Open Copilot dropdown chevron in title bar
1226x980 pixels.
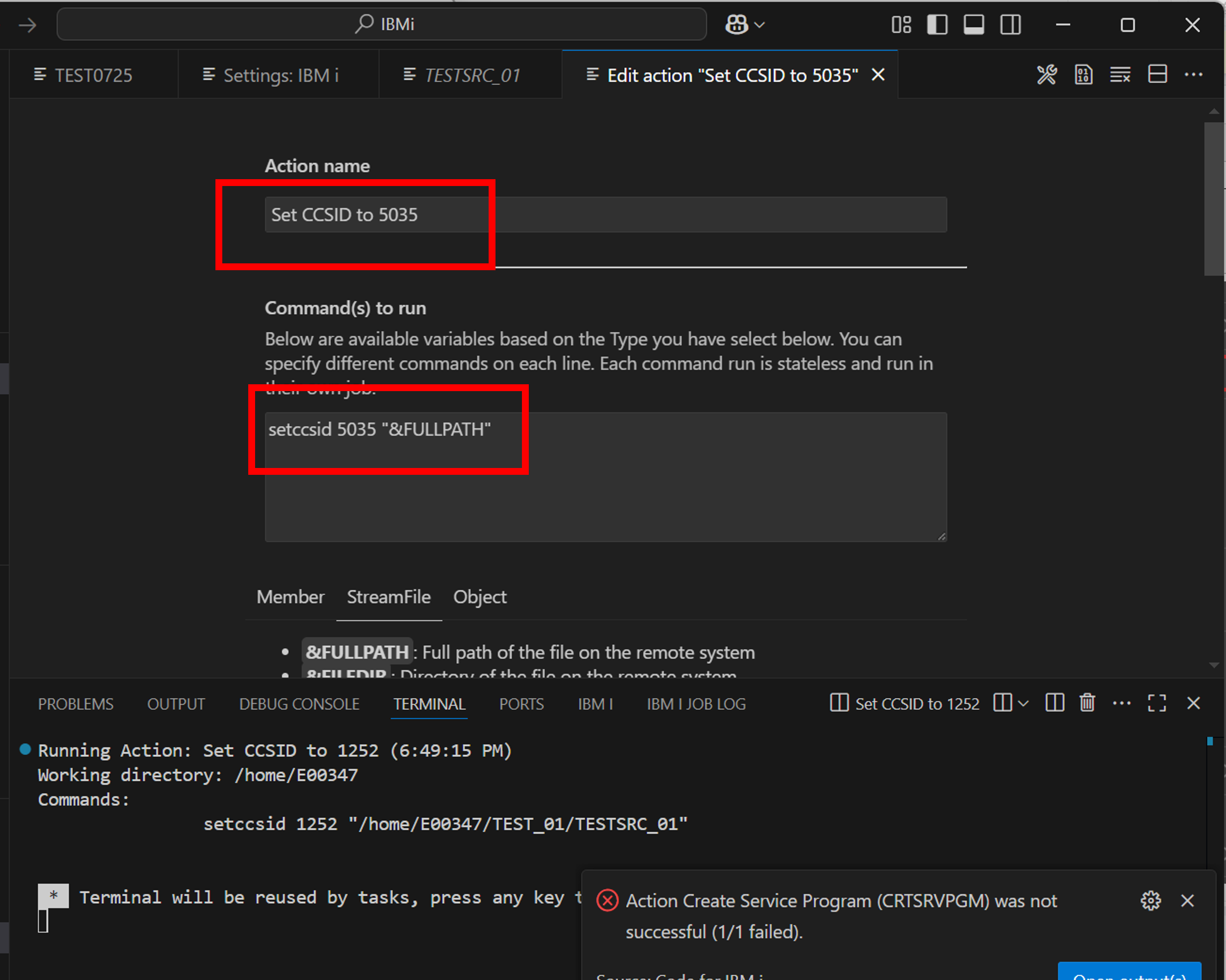(759, 25)
